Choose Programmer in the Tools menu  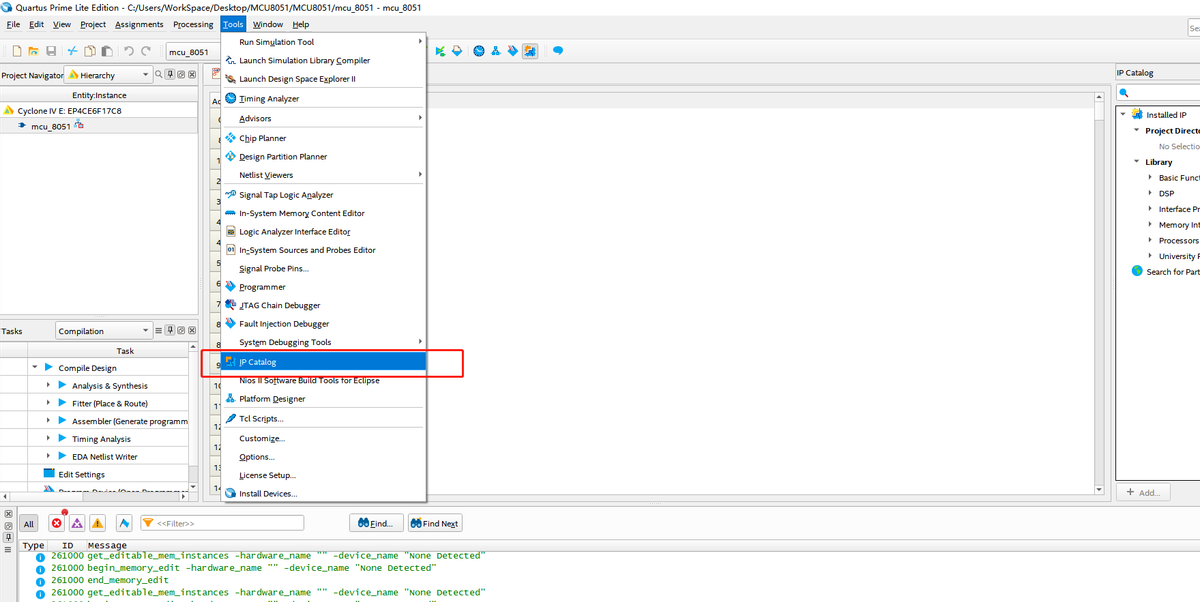coord(324,287)
